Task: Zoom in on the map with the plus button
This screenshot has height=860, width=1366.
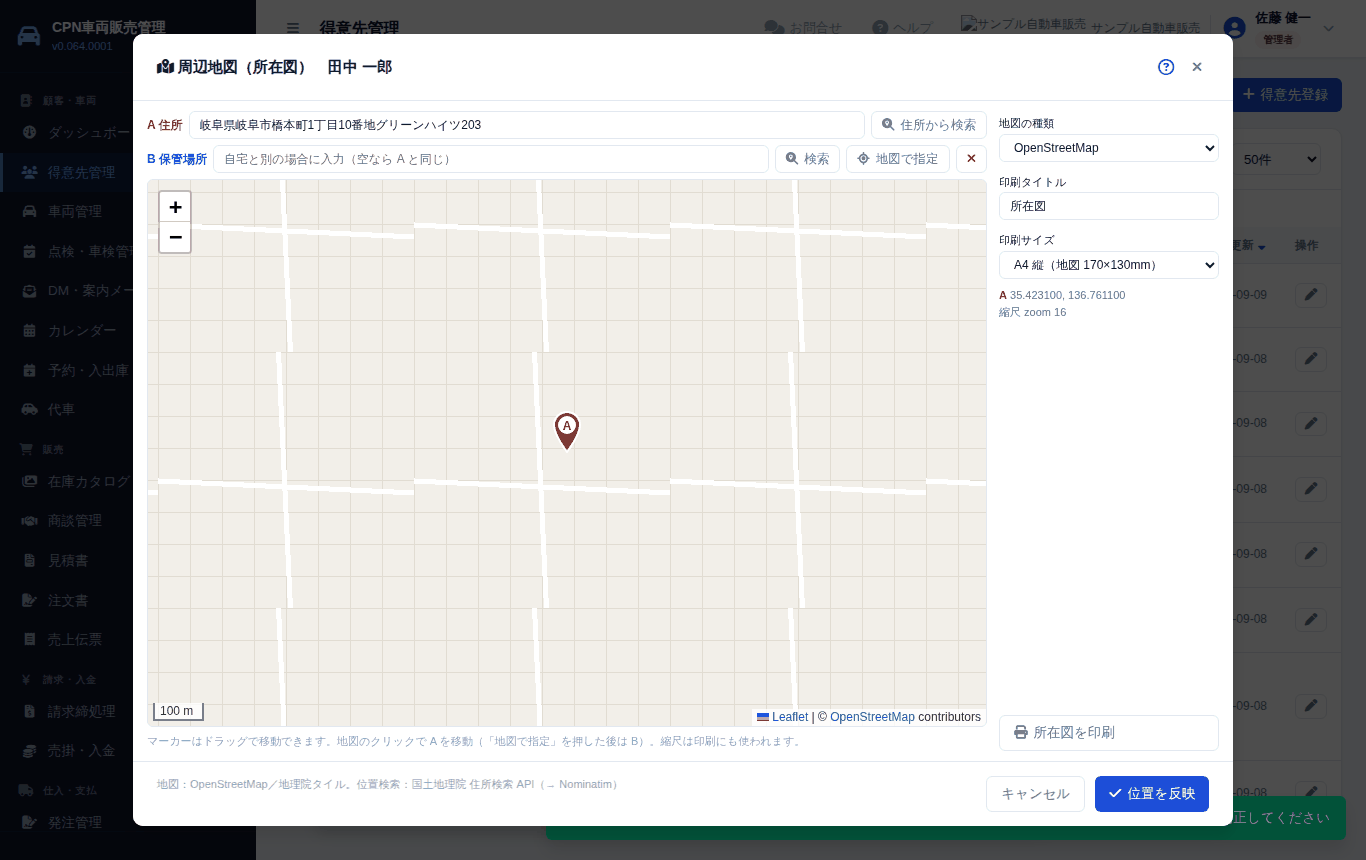Action: coord(175,207)
